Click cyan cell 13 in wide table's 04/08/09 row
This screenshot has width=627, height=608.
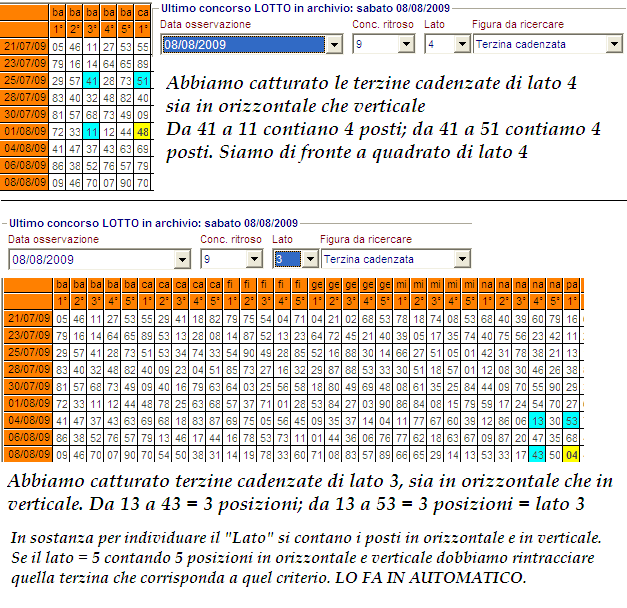537,421
